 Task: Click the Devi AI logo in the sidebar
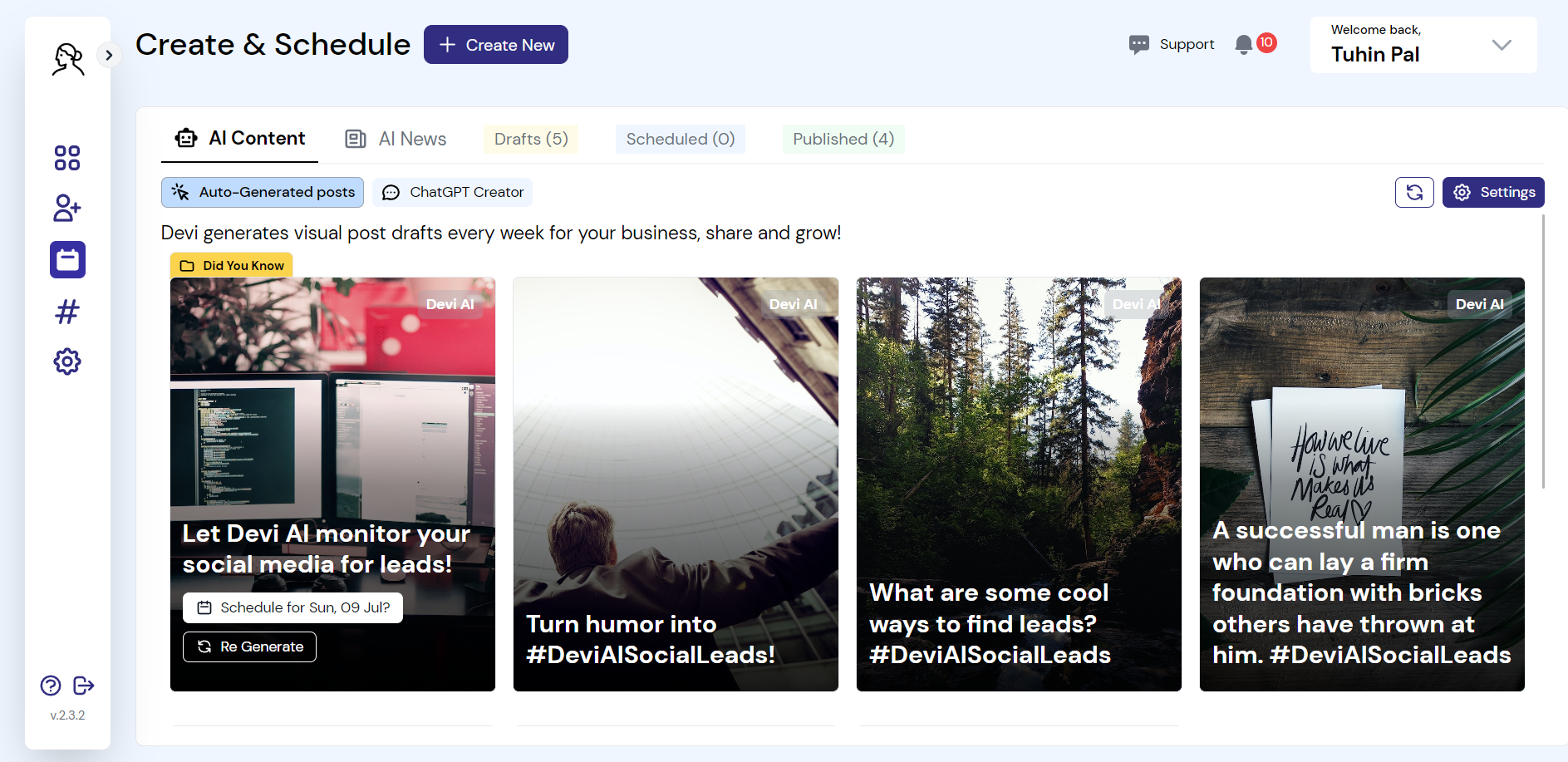click(68, 59)
